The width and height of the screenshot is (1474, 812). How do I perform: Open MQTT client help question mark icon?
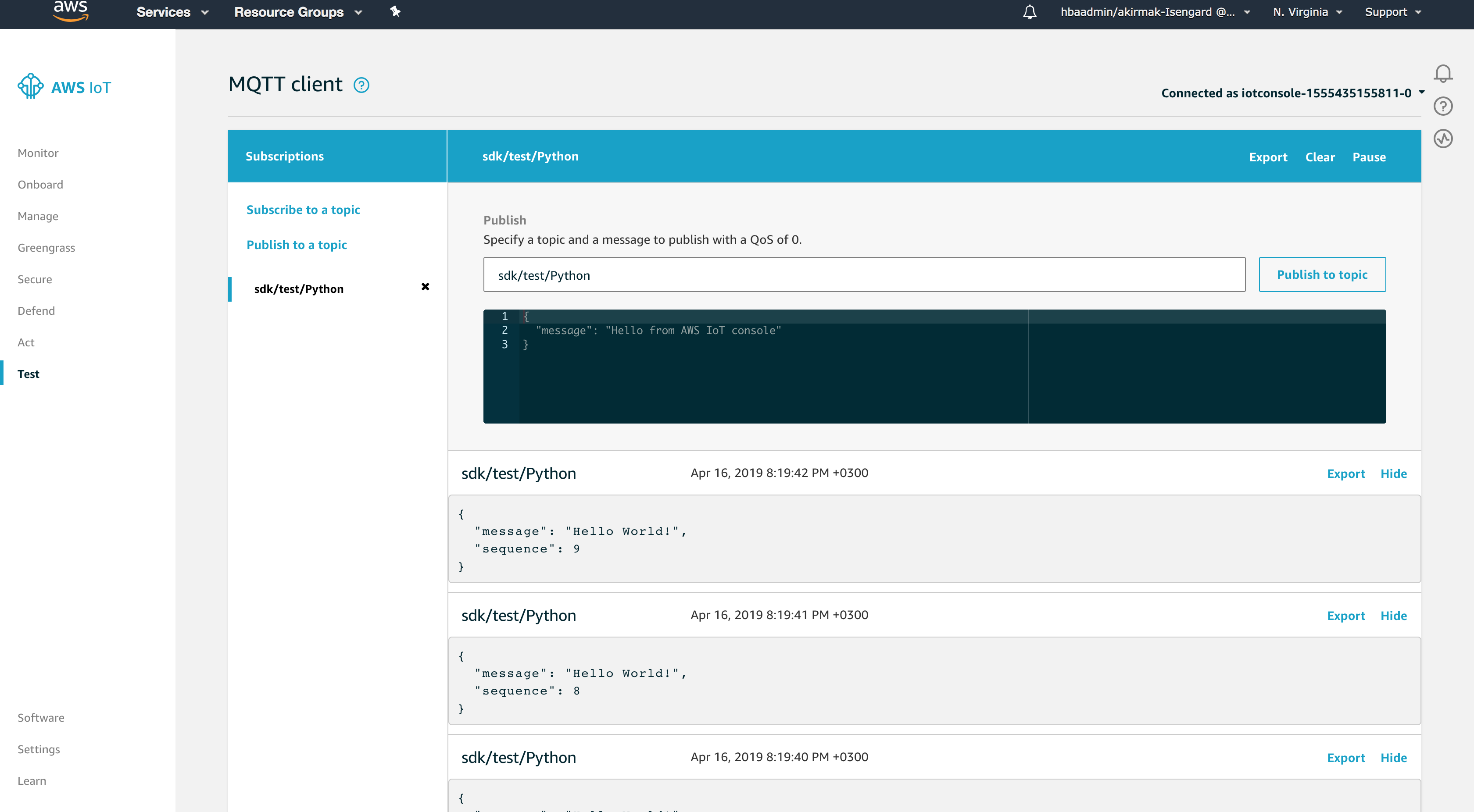[361, 85]
